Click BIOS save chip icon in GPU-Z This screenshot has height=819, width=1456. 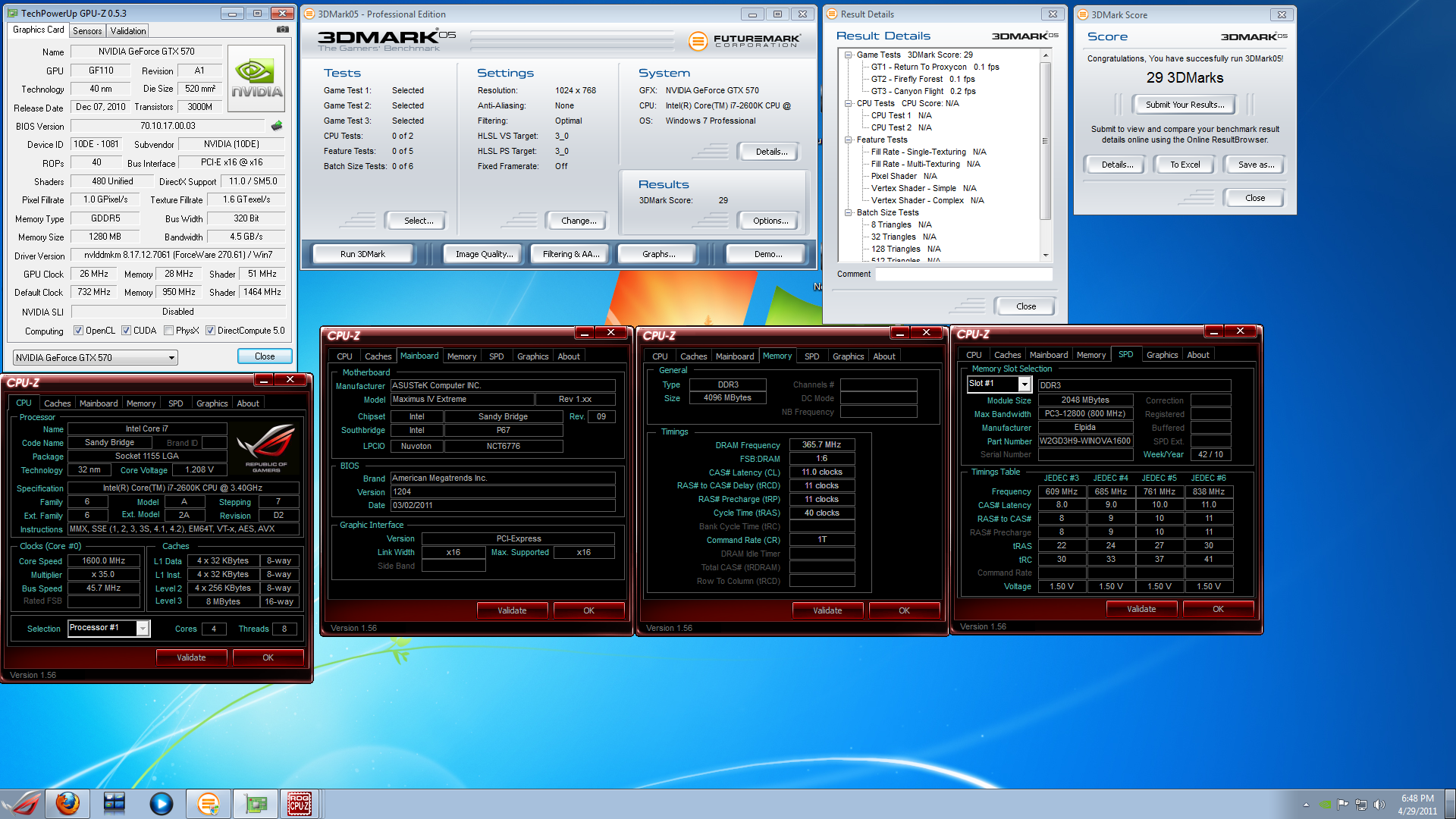pyautogui.click(x=277, y=126)
